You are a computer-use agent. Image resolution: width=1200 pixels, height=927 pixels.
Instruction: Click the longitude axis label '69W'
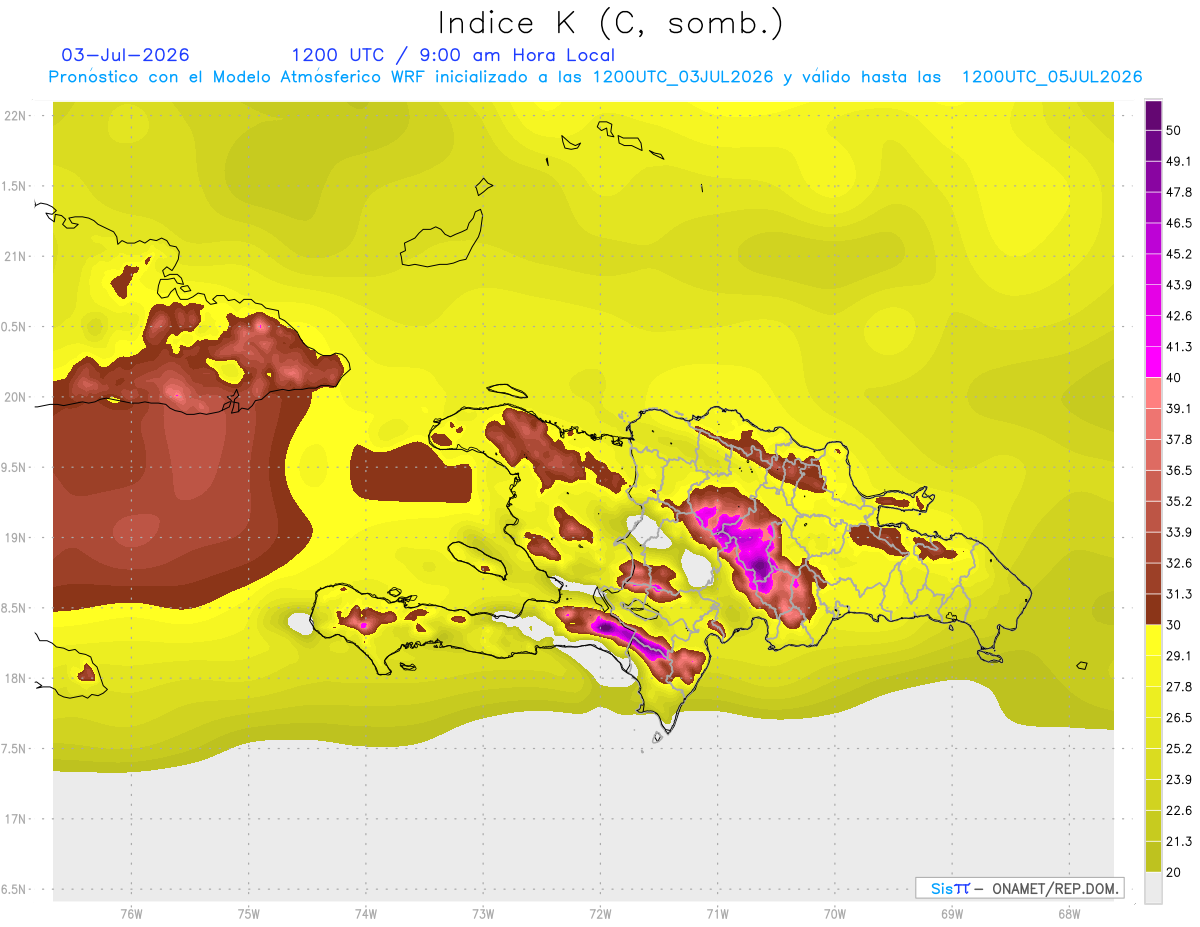tap(952, 913)
